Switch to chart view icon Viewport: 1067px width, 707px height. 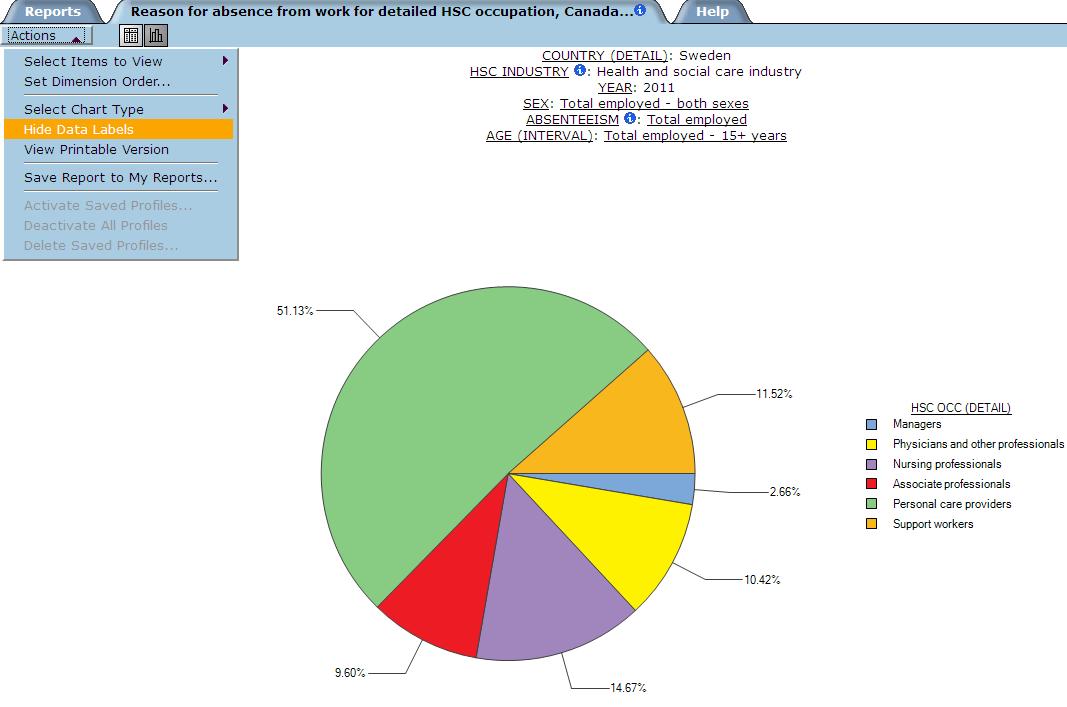[156, 36]
